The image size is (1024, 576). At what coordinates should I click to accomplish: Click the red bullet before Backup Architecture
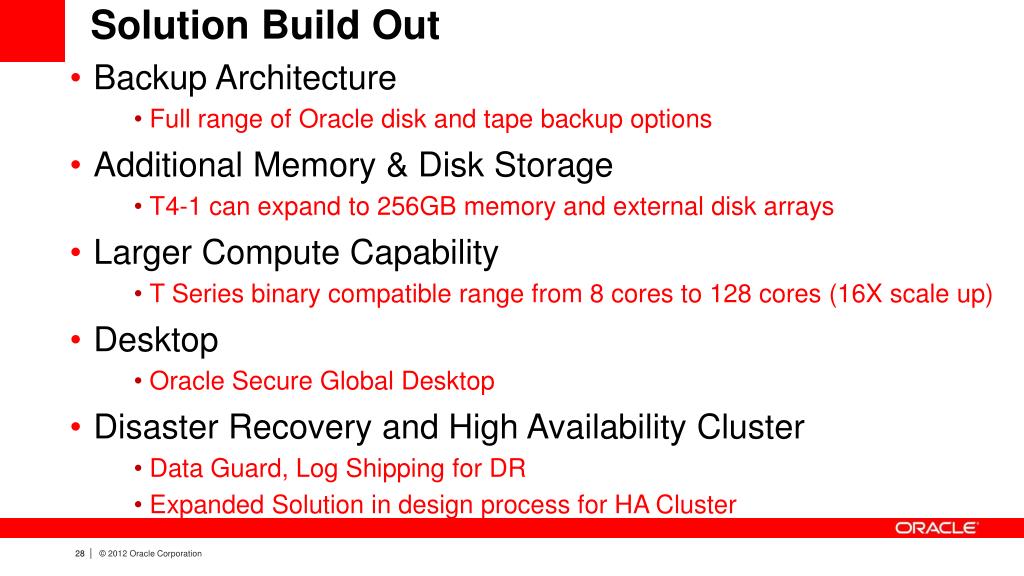76,78
